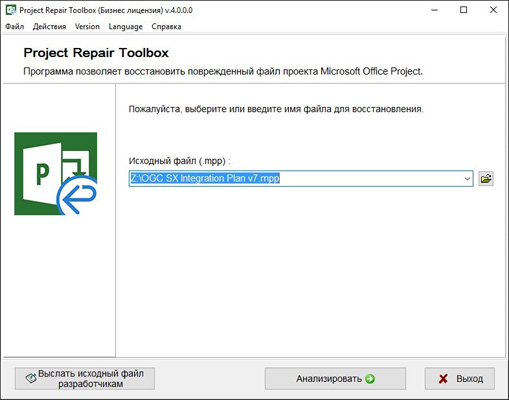
Task: Click the Project Repair Toolbox logo image
Action: click(x=56, y=174)
